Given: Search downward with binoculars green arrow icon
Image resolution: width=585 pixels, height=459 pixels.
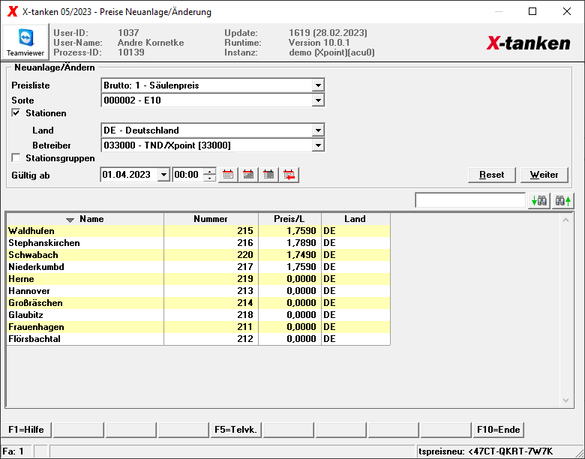Looking at the screenshot, I should point(539,201).
